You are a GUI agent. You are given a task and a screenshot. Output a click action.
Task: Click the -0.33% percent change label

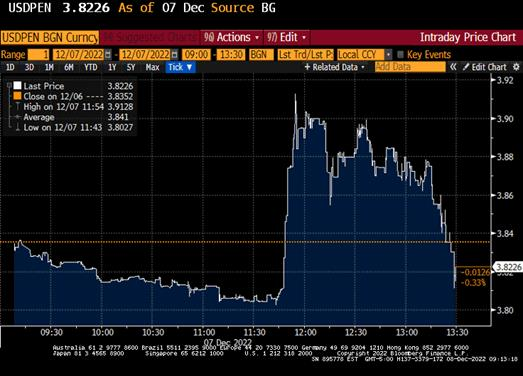point(473,283)
